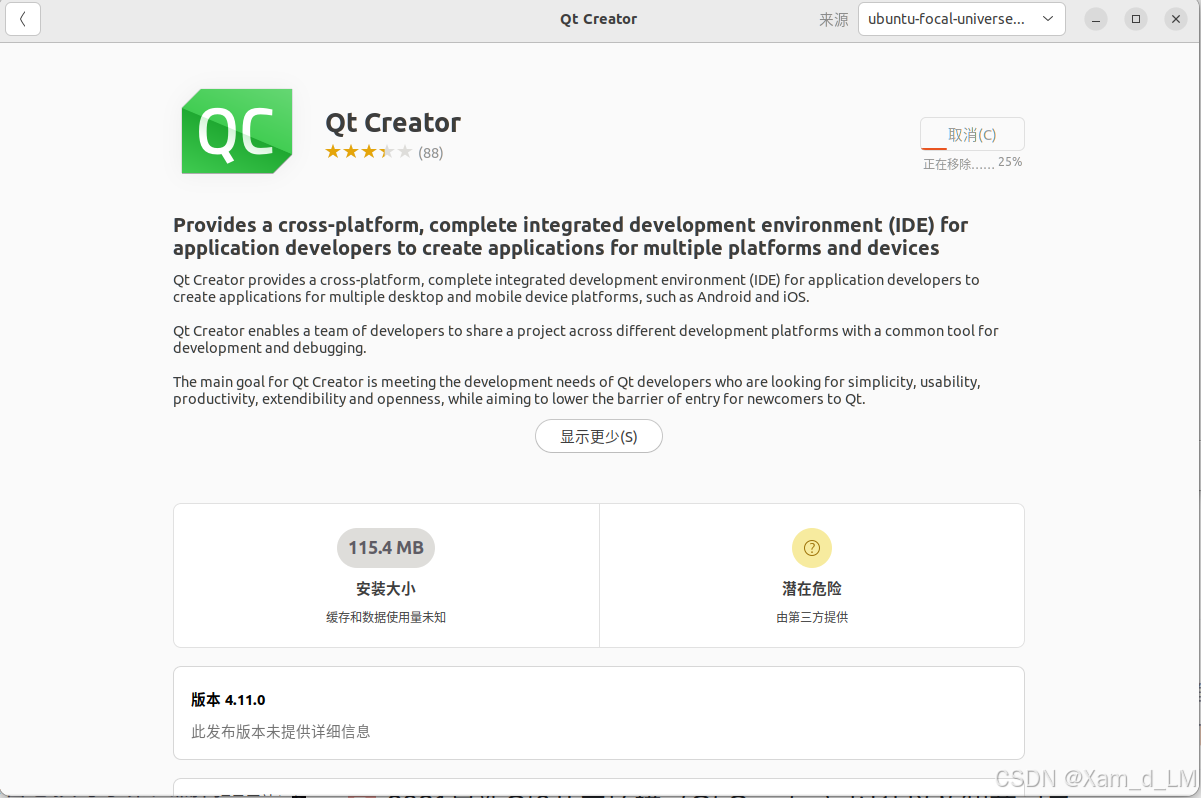
Task: Close the software center window
Action: (x=1176, y=19)
